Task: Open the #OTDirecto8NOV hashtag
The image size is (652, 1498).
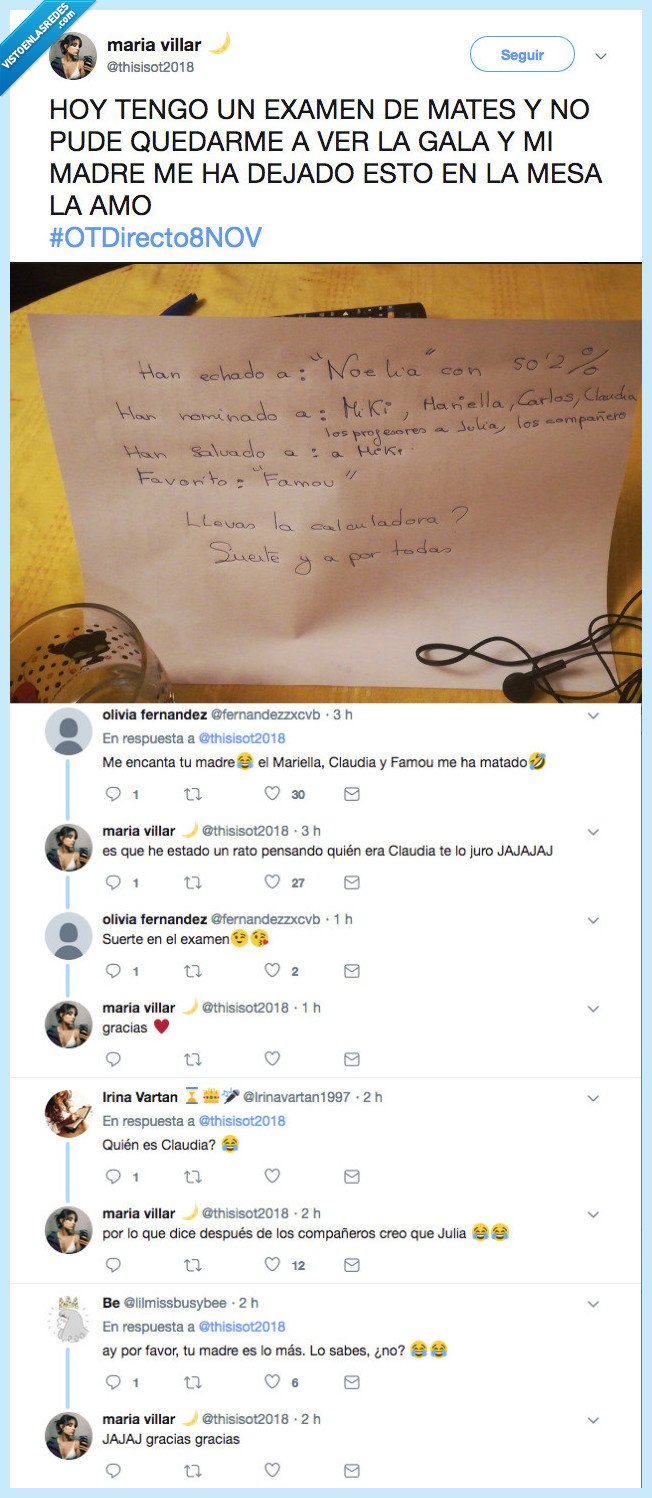Action: [x=155, y=237]
